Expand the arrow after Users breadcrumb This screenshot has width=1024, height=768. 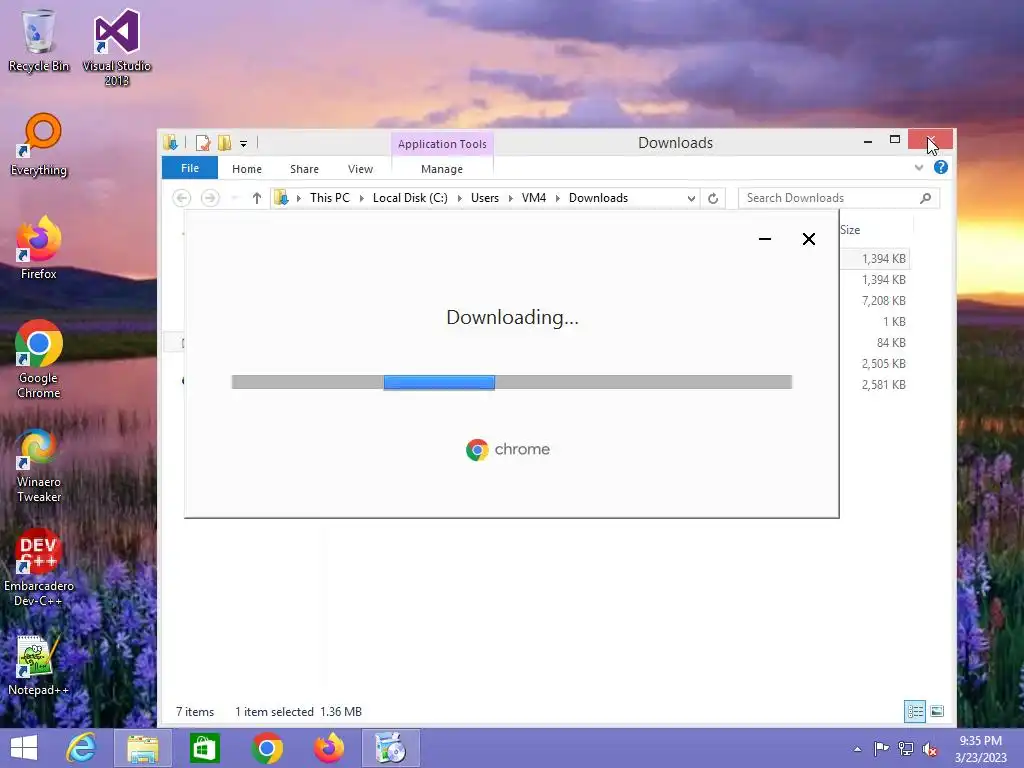pyautogui.click(x=511, y=198)
